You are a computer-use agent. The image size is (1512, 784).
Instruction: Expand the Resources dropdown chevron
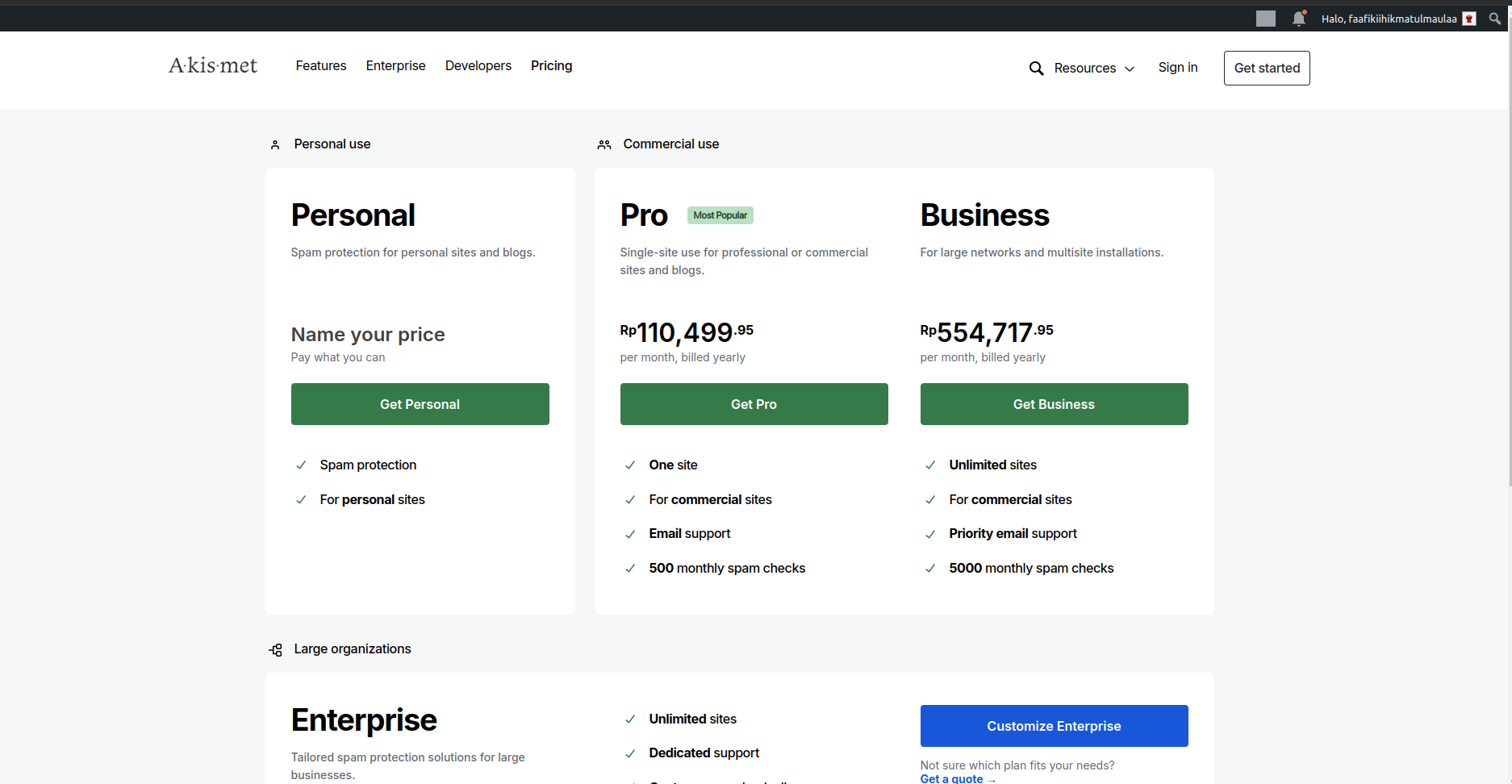pyautogui.click(x=1130, y=69)
